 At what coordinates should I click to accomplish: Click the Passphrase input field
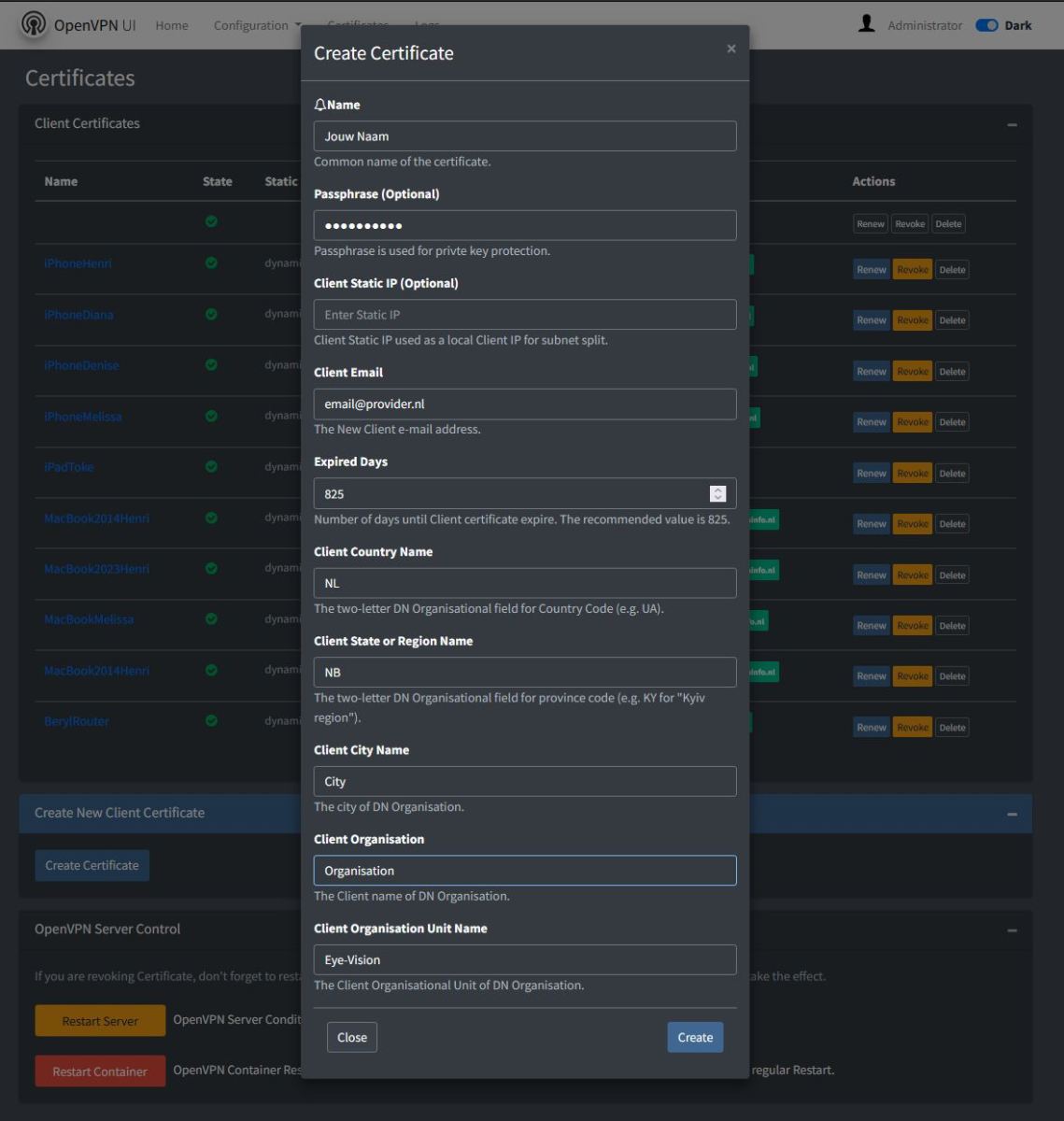pyautogui.click(x=525, y=225)
